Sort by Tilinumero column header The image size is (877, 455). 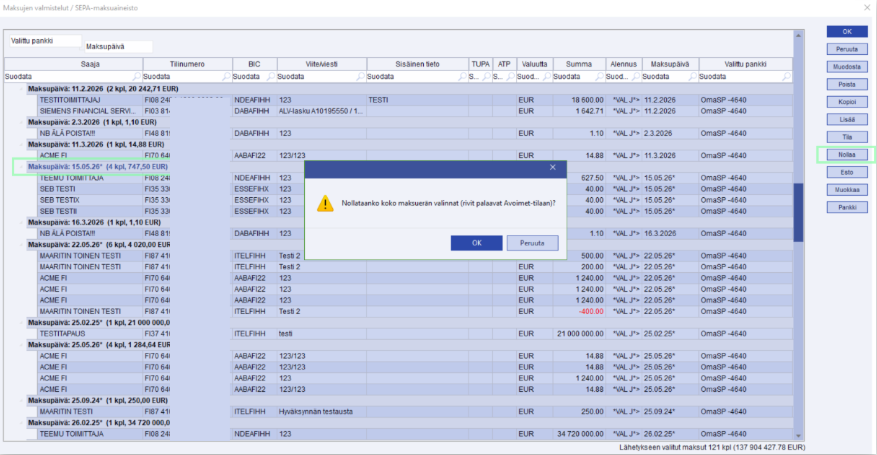pos(187,64)
